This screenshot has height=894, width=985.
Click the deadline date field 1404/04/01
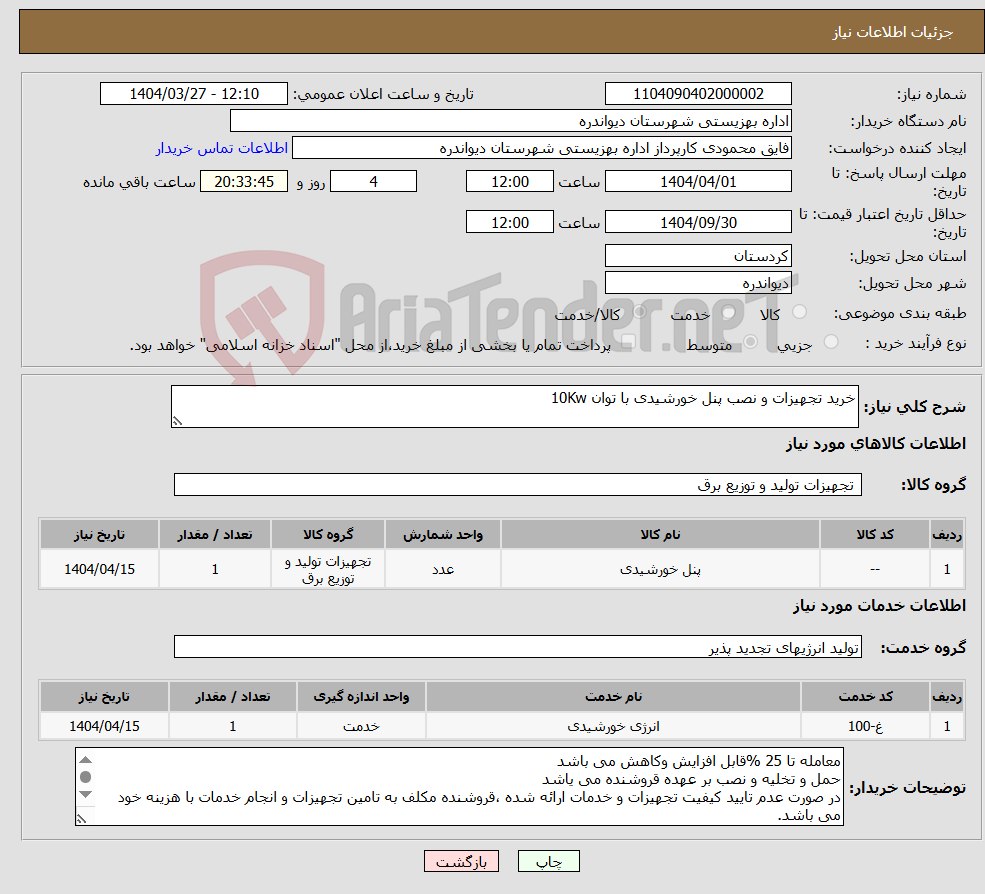click(698, 181)
